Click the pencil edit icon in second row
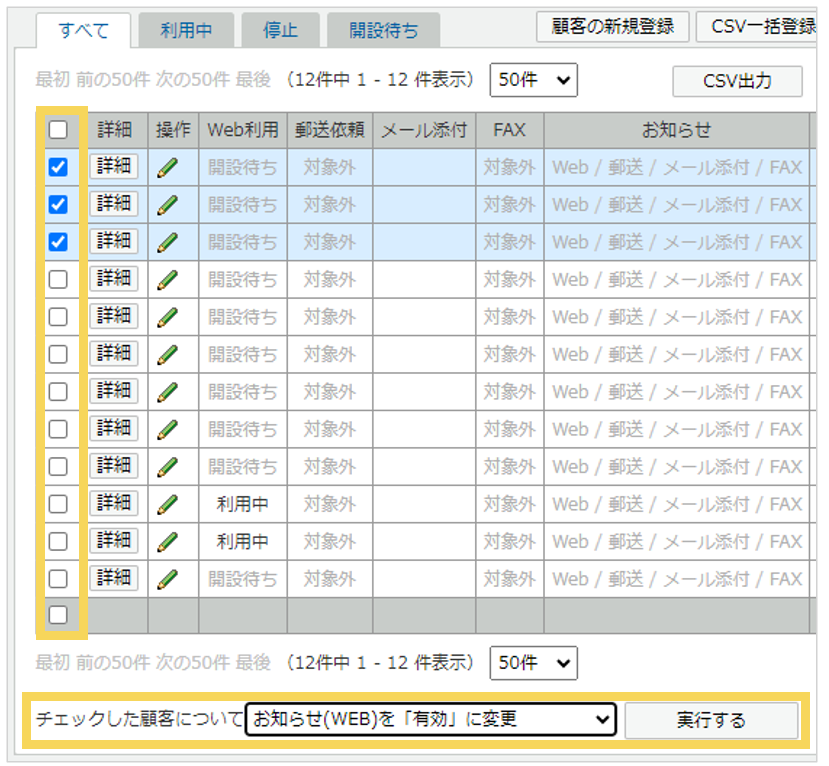This screenshot has width=829, height=766. click(168, 204)
